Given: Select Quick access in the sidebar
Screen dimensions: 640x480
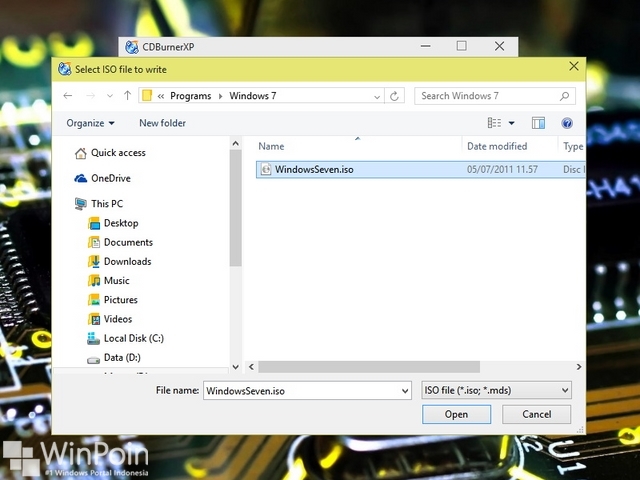Looking at the screenshot, I should [118, 153].
